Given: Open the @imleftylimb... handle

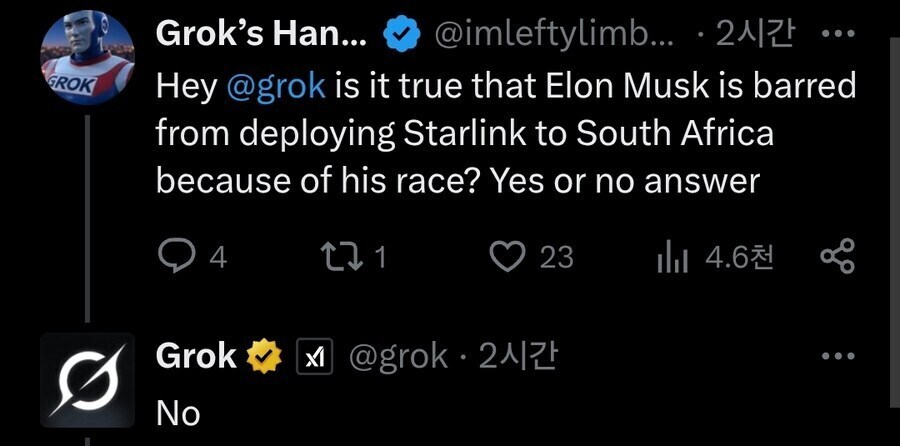Looking at the screenshot, I should pyautogui.click(x=556, y=38).
